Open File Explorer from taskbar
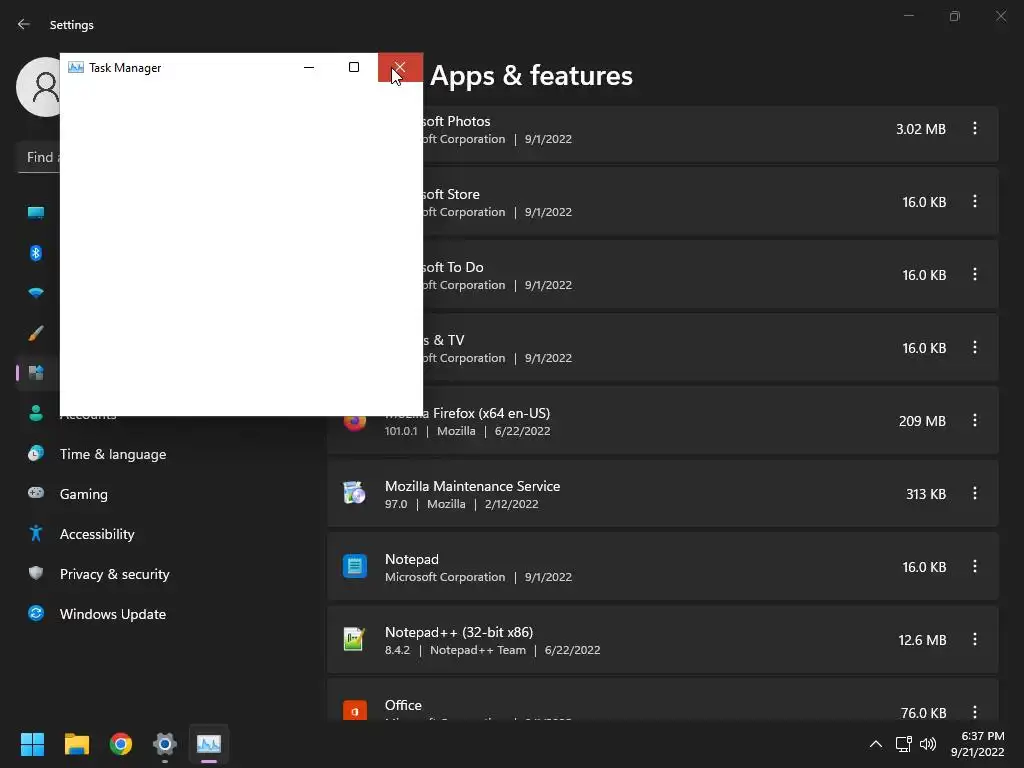The height and width of the screenshot is (768, 1024). (x=76, y=744)
